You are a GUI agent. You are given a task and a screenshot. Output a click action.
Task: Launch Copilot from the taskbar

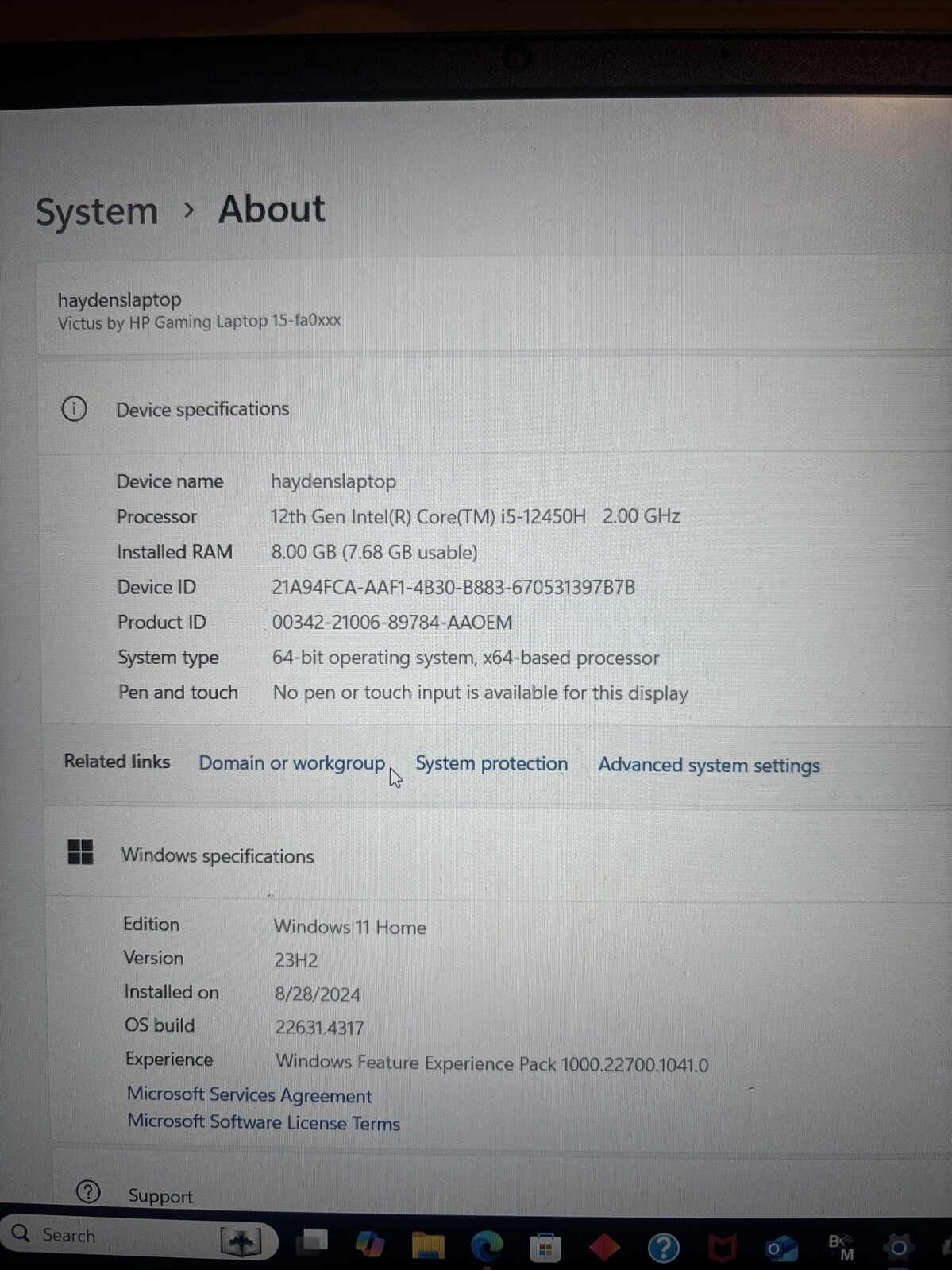[369, 1244]
